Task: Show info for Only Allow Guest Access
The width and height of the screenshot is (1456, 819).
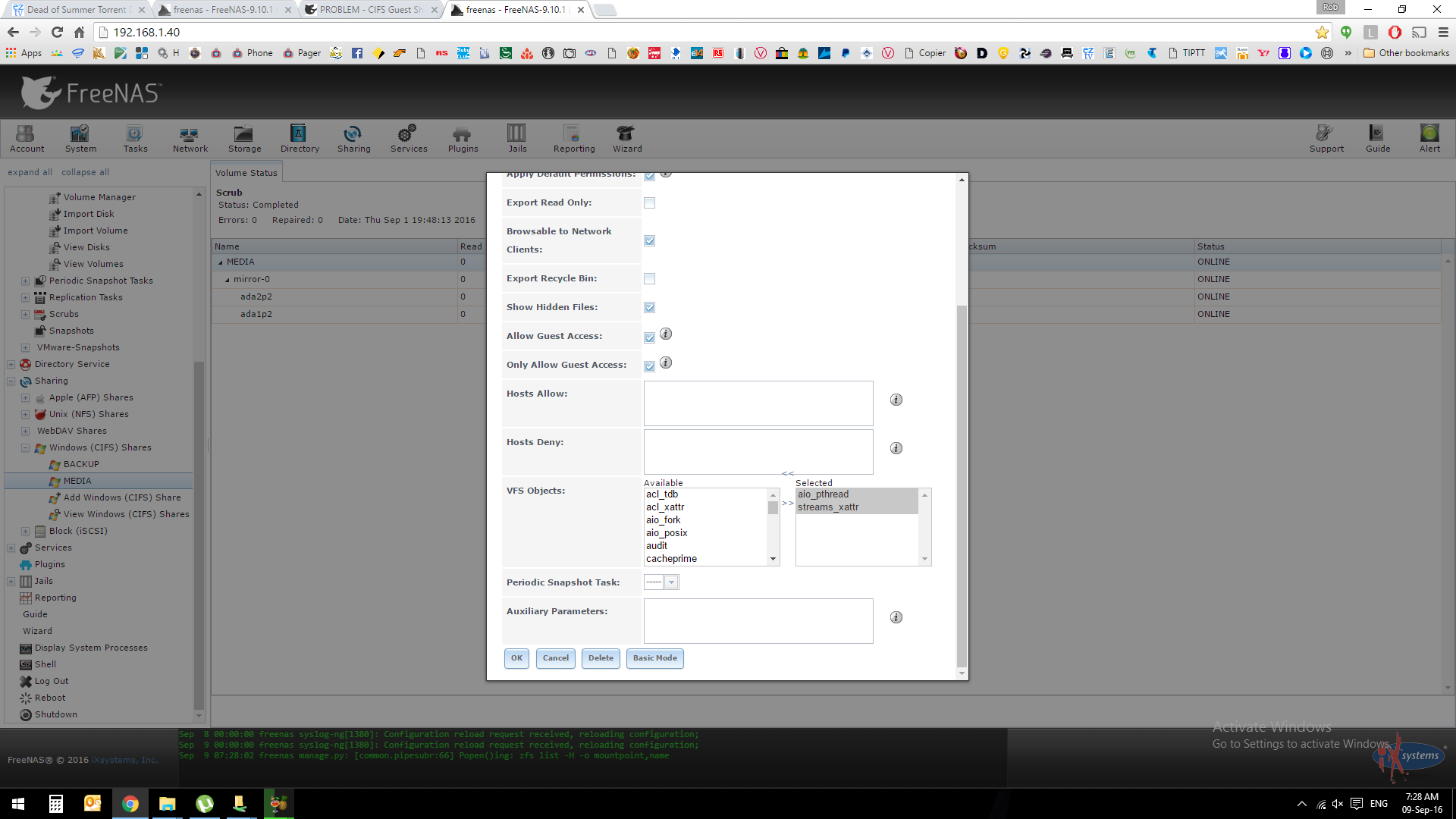Action: [666, 362]
